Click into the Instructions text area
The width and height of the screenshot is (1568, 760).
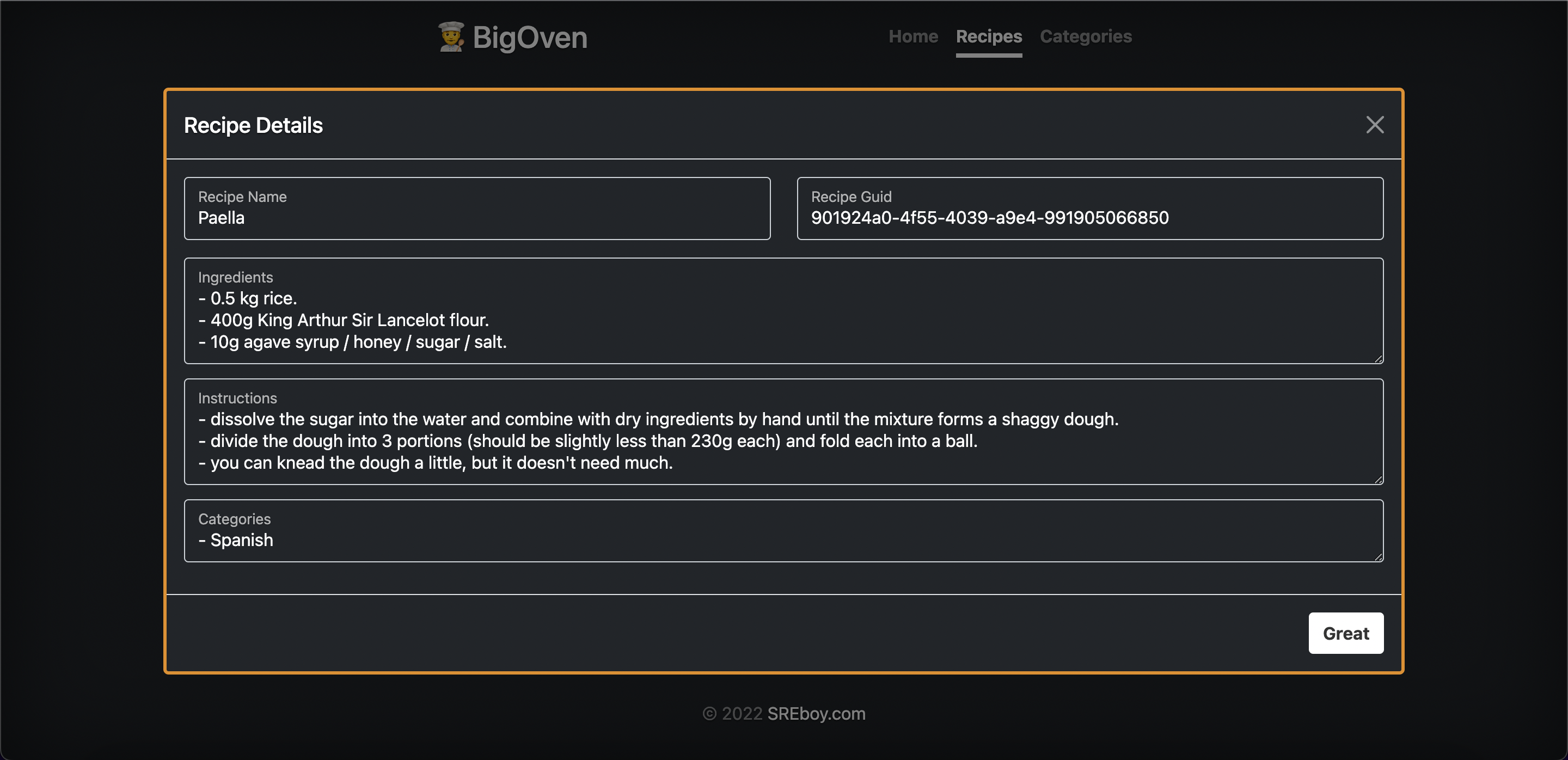pos(783,440)
